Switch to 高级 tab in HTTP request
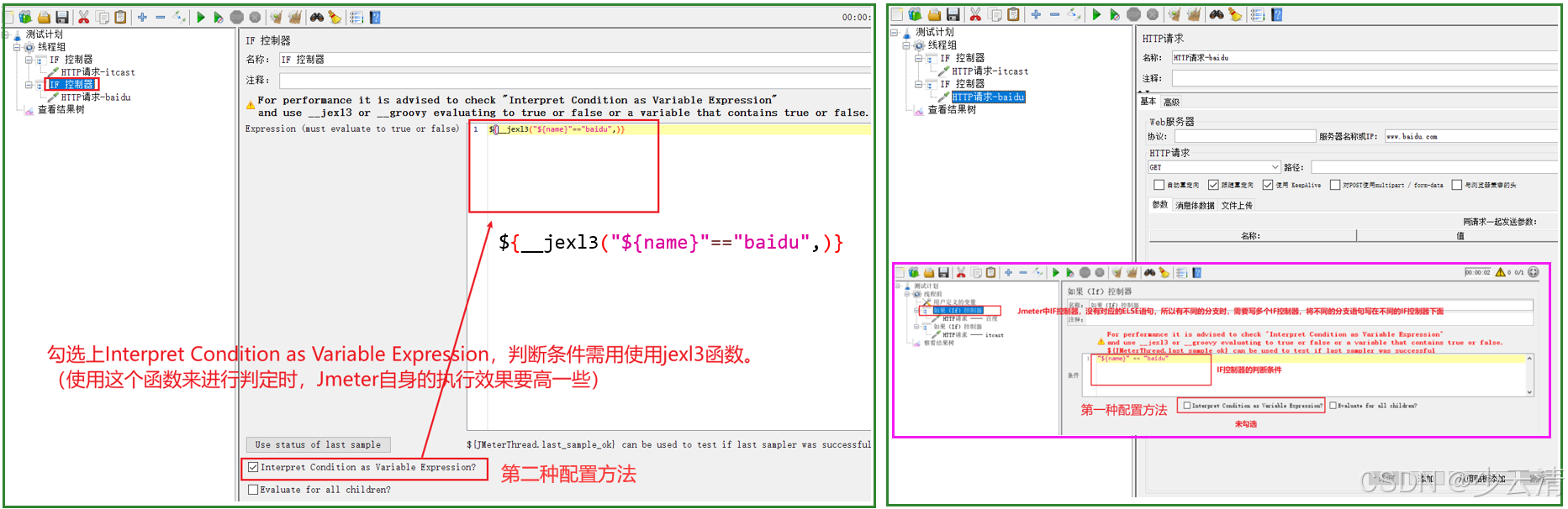 [x=1172, y=102]
